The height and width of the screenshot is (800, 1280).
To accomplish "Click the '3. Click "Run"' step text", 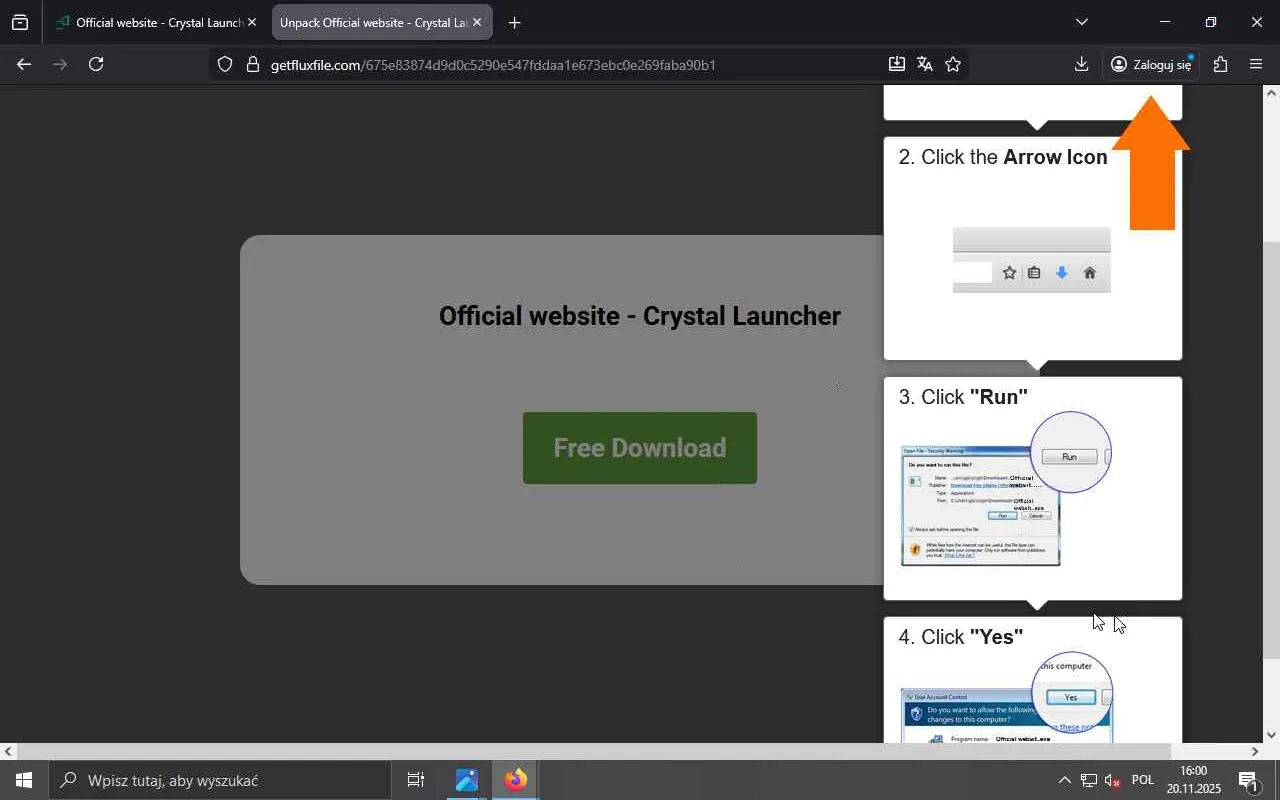I will point(963,397).
